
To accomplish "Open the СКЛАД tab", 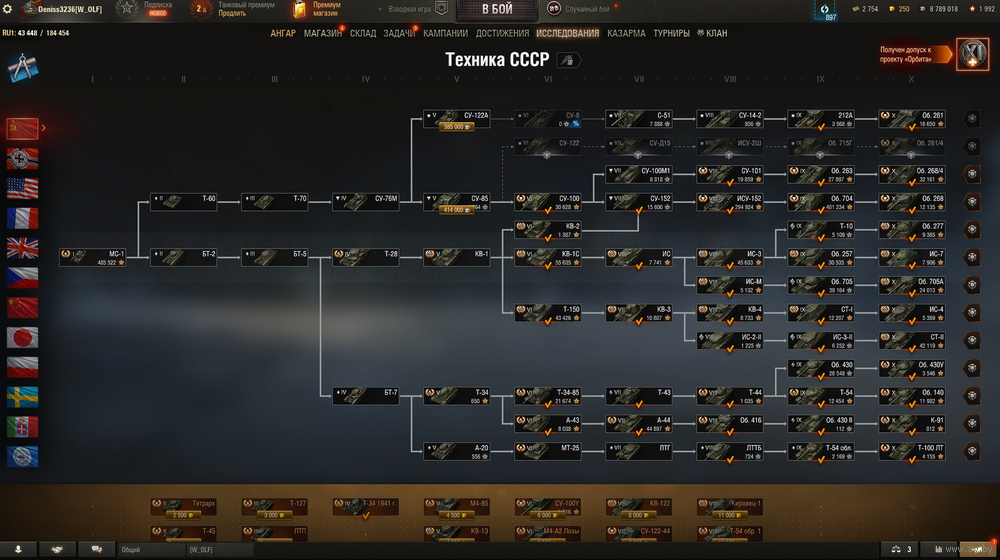I will (x=363, y=33).
